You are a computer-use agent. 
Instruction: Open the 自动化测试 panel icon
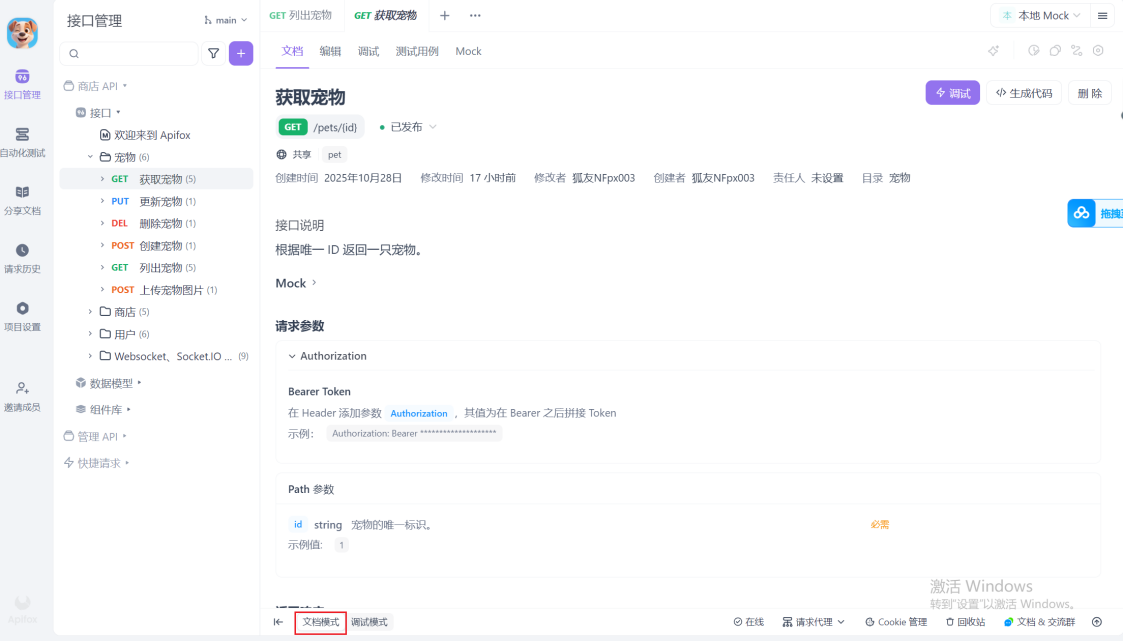point(22,140)
